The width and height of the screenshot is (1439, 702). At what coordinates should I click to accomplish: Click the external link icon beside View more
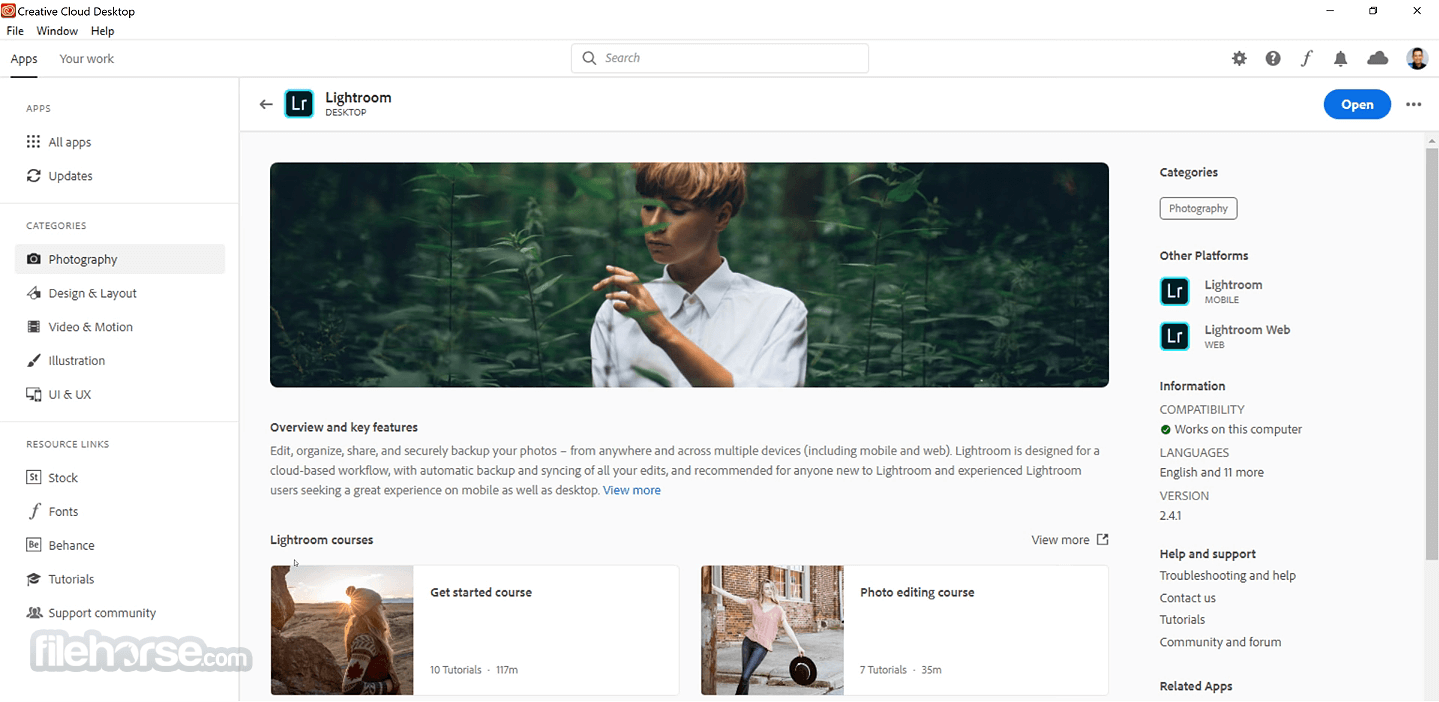click(x=1103, y=539)
